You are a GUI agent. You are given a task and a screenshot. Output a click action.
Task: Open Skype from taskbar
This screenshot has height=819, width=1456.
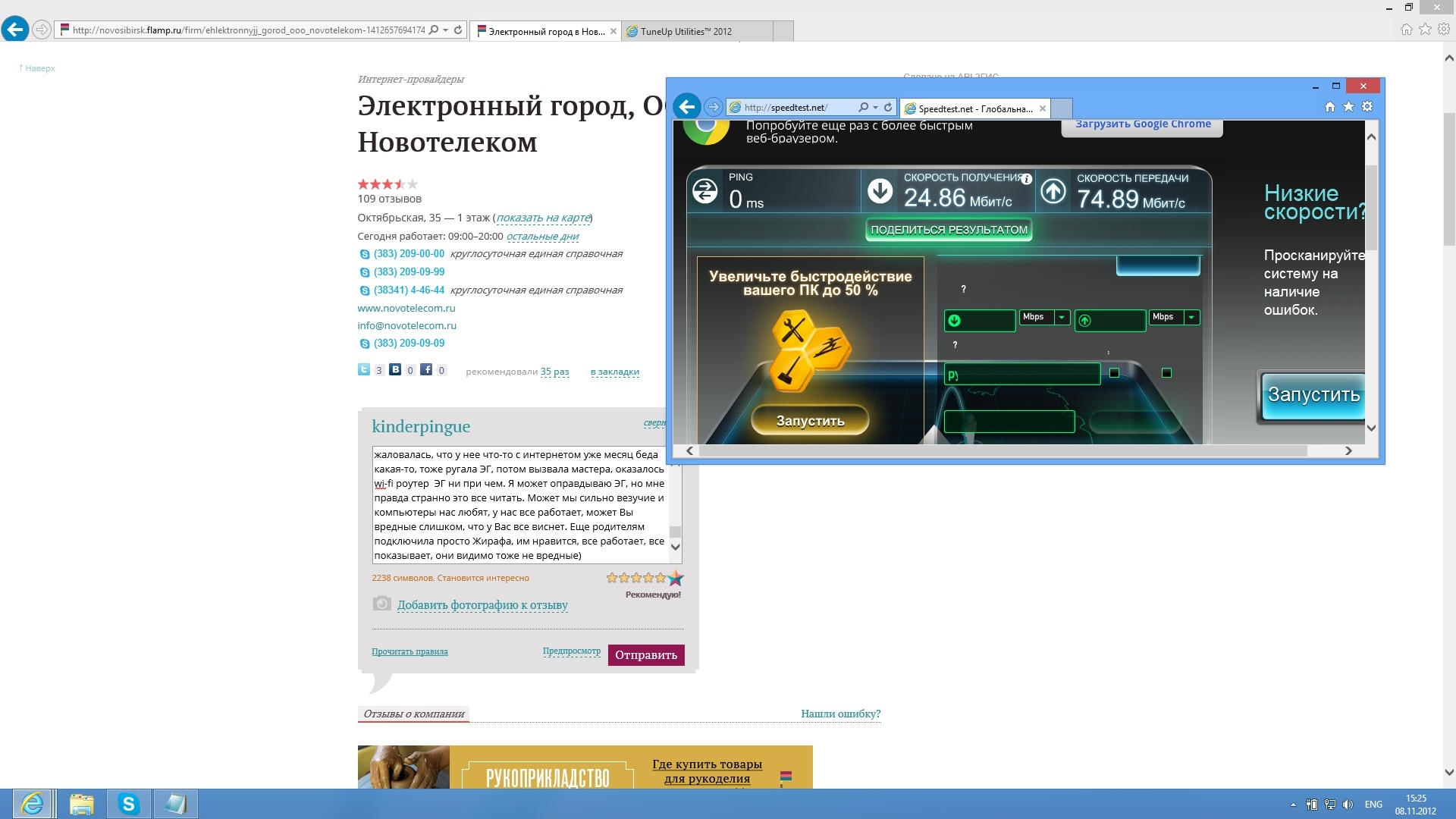pyautogui.click(x=128, y=804)
